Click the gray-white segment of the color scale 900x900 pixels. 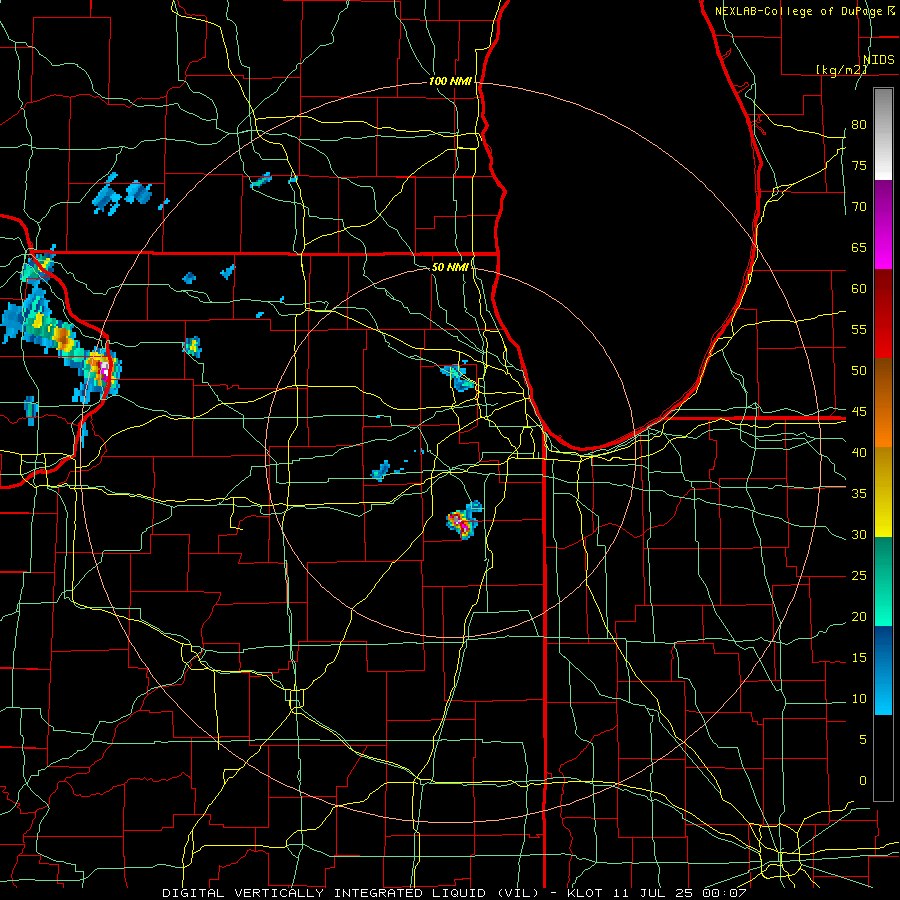(x=883, y=134)
